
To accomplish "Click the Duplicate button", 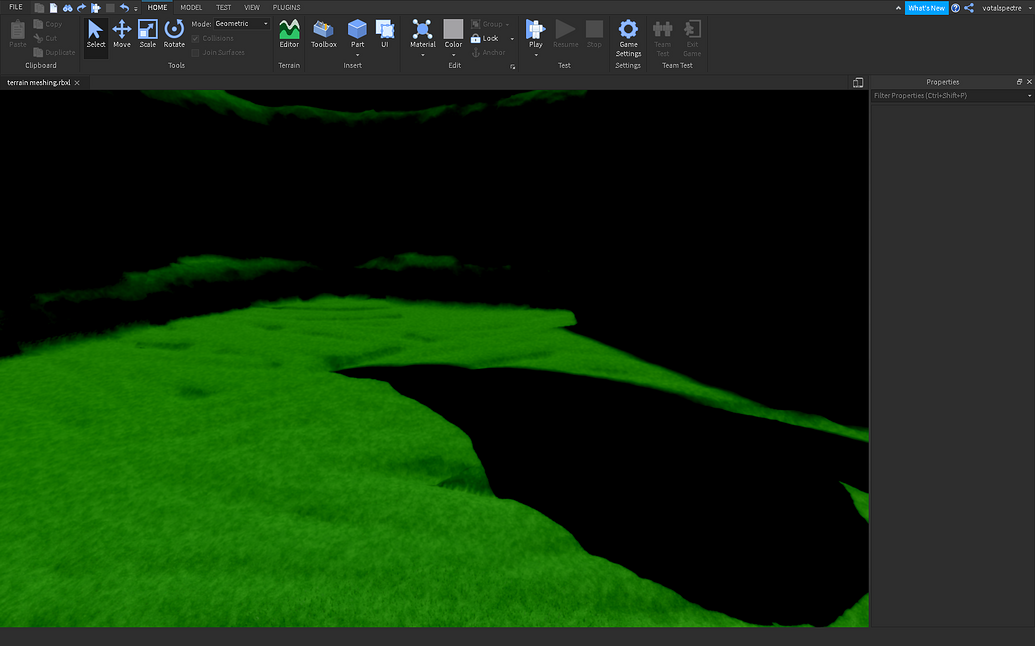I will tap(54, 53).
